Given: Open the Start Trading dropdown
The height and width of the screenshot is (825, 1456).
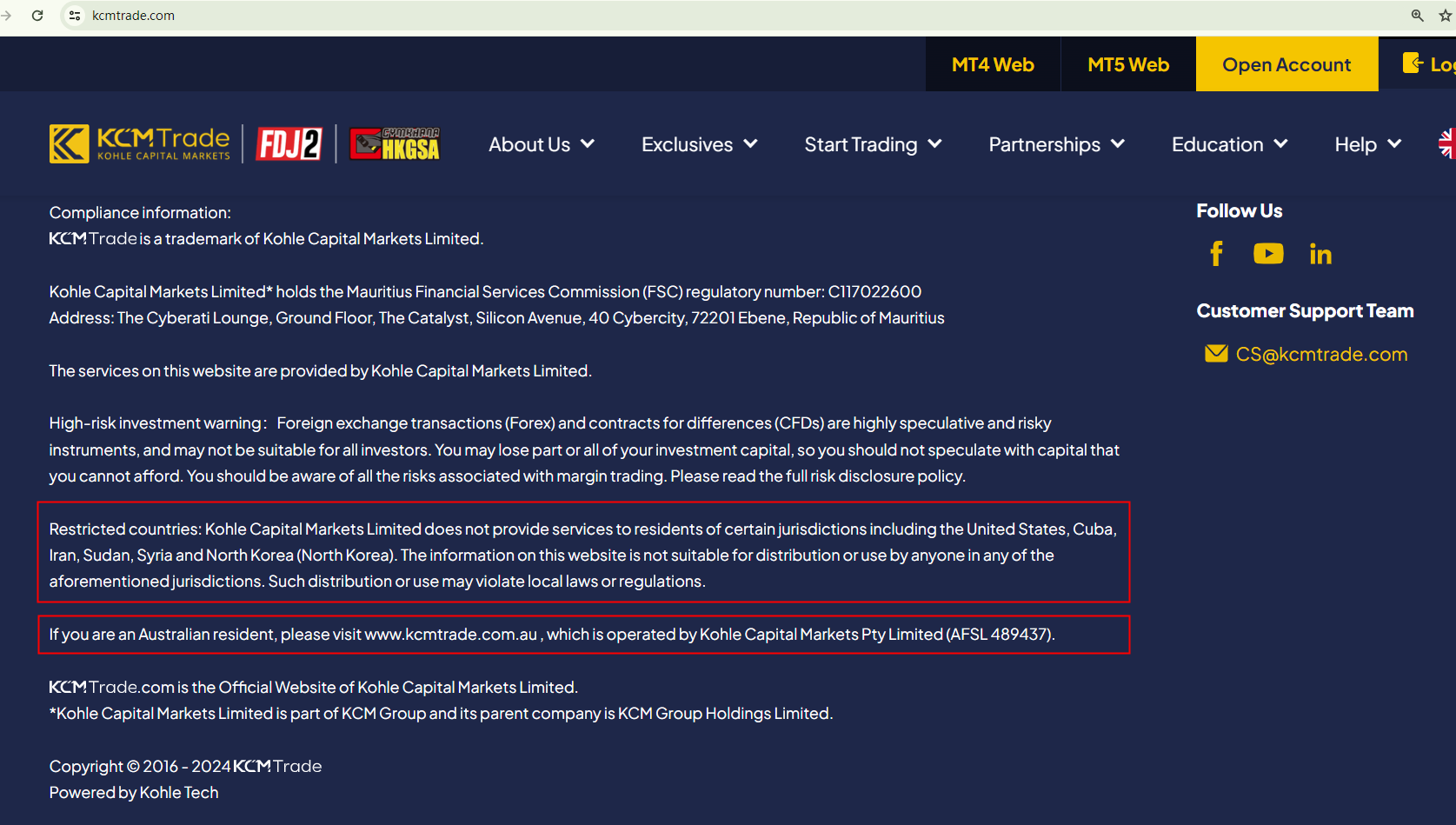Looking at the screenshot, I should [x=874, y=144].
